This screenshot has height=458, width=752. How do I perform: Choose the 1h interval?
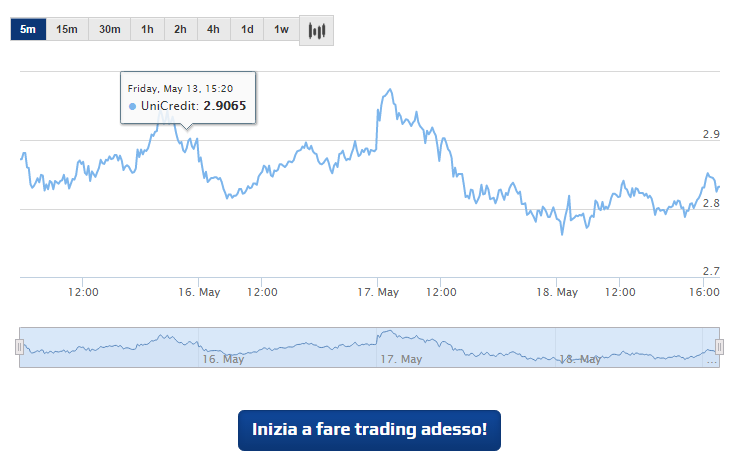[x=148, y=30]
